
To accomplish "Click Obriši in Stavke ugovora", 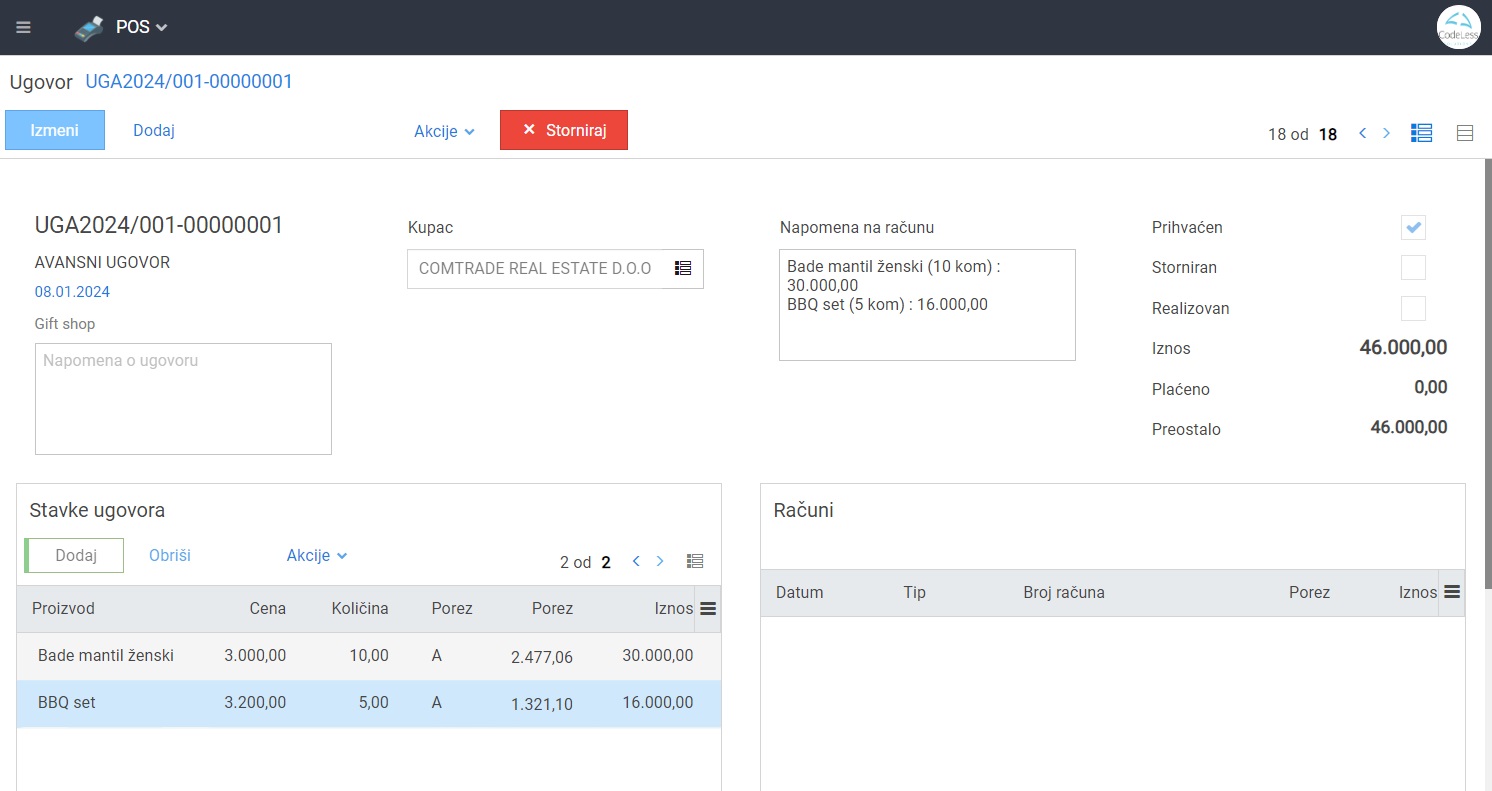I will pyautogui.click(x=170, y=555).
